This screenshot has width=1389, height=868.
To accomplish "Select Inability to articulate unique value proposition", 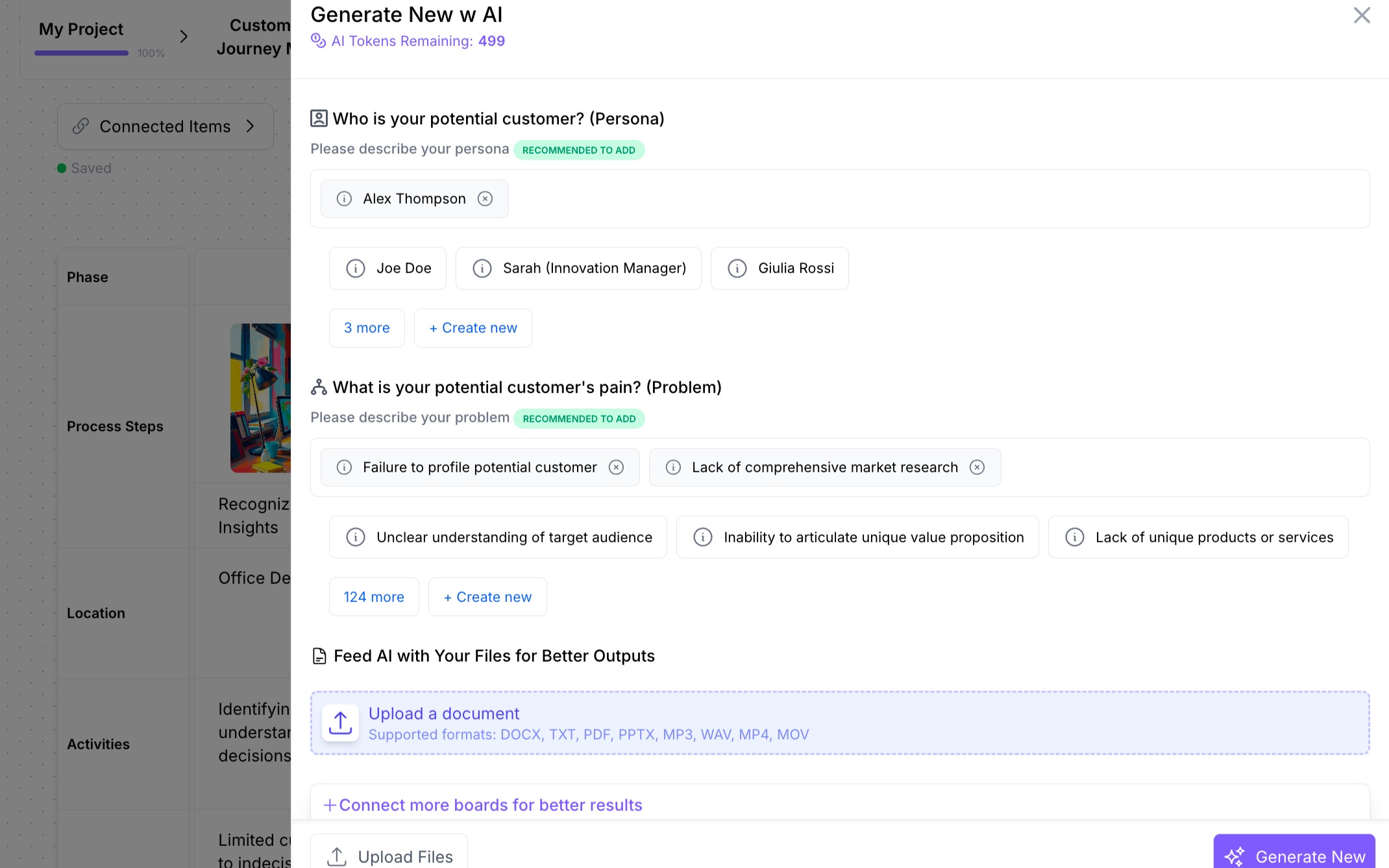I will (873, 537).
